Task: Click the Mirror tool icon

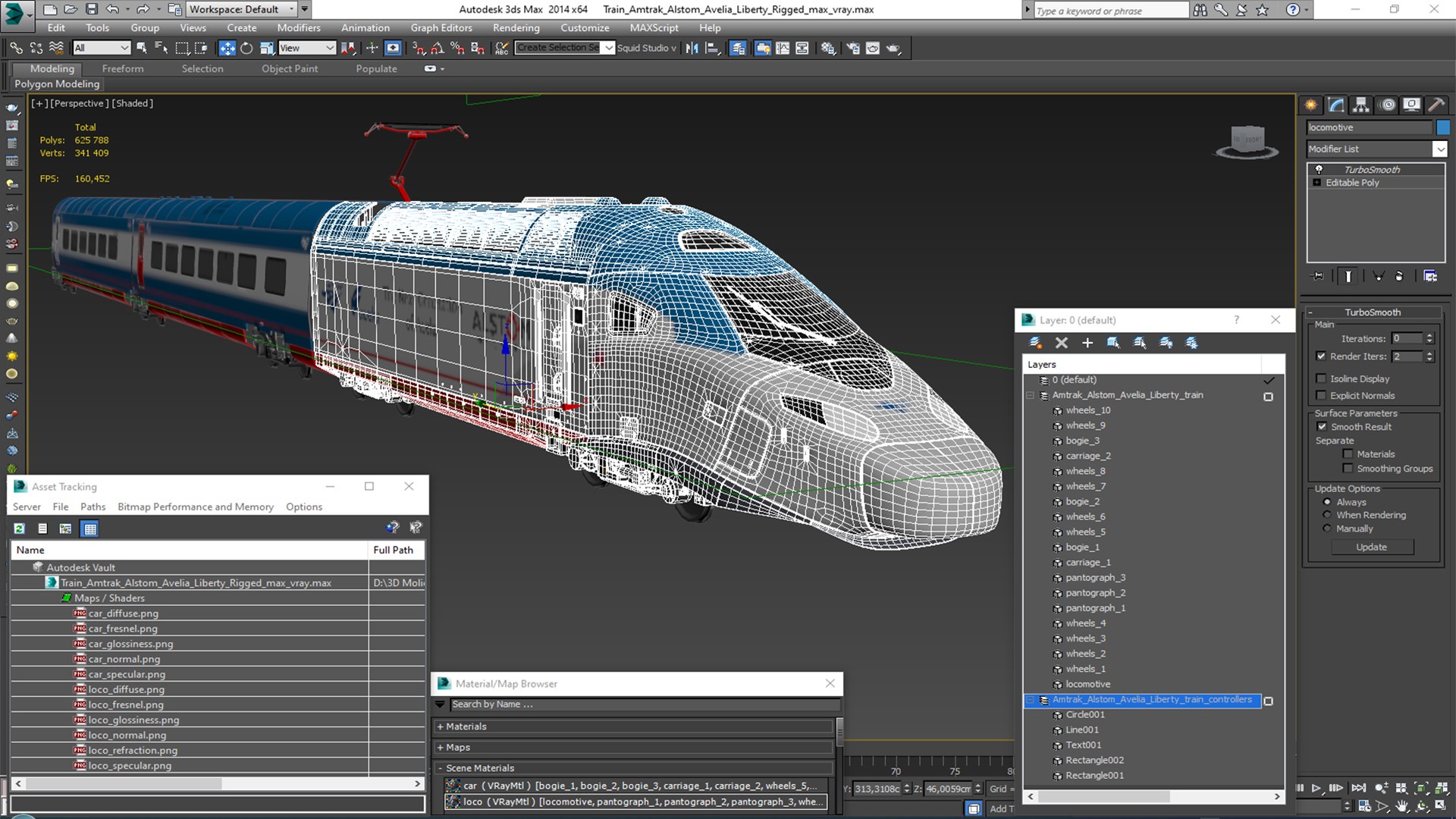Action: click(692, 48)
